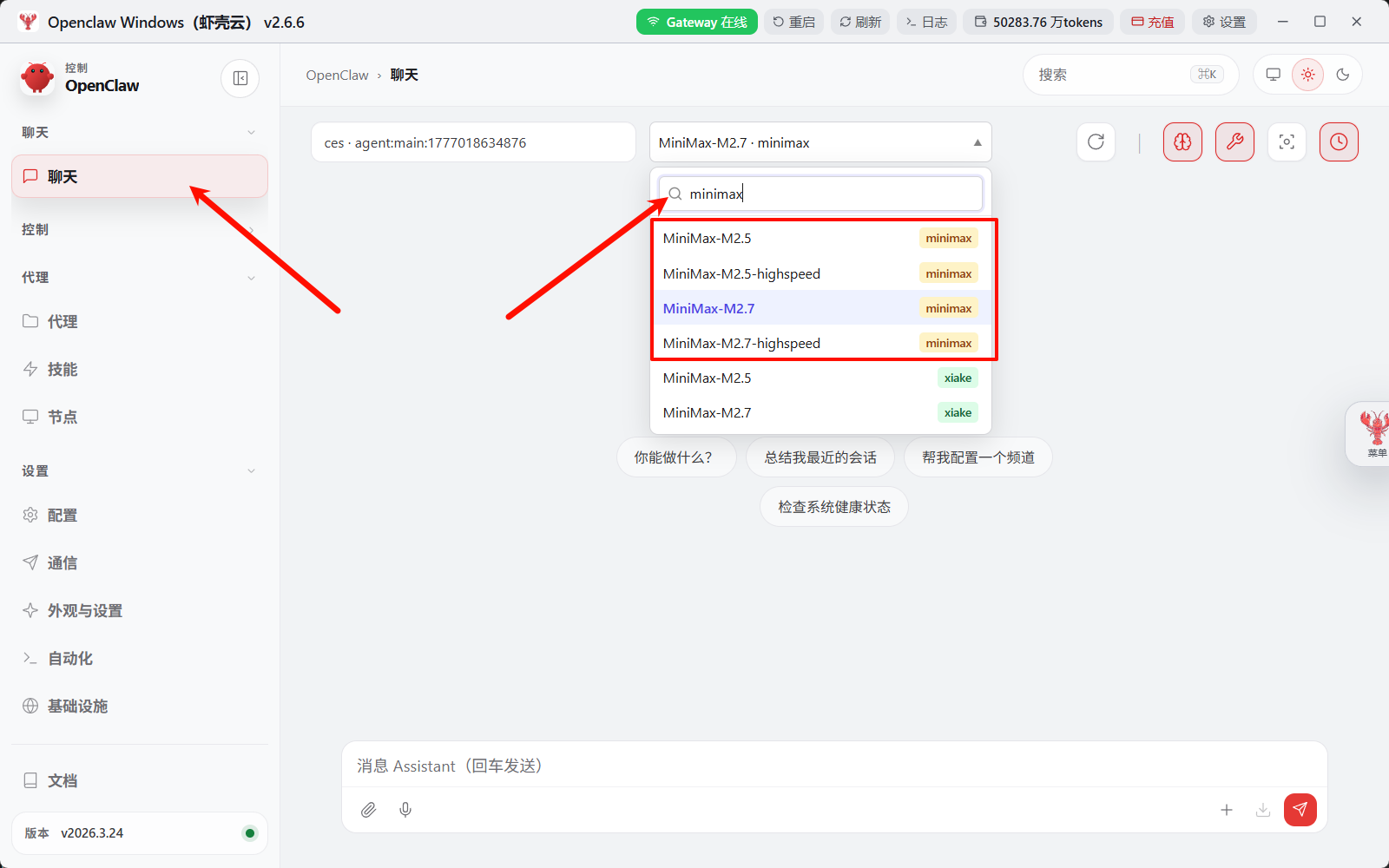Screen dimensions: 1389x868
Task: Attach a file with the paperclip icon
Action: 369,810
